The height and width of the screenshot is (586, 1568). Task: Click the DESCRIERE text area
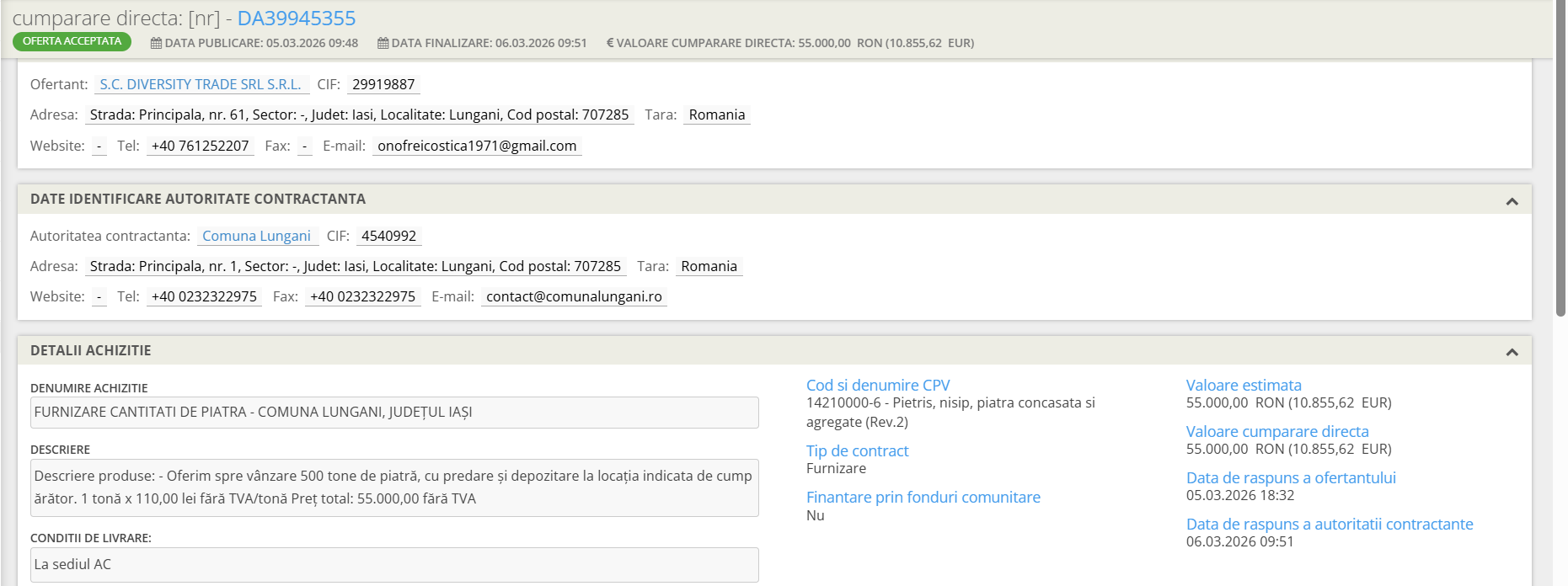tap(394, 487)
